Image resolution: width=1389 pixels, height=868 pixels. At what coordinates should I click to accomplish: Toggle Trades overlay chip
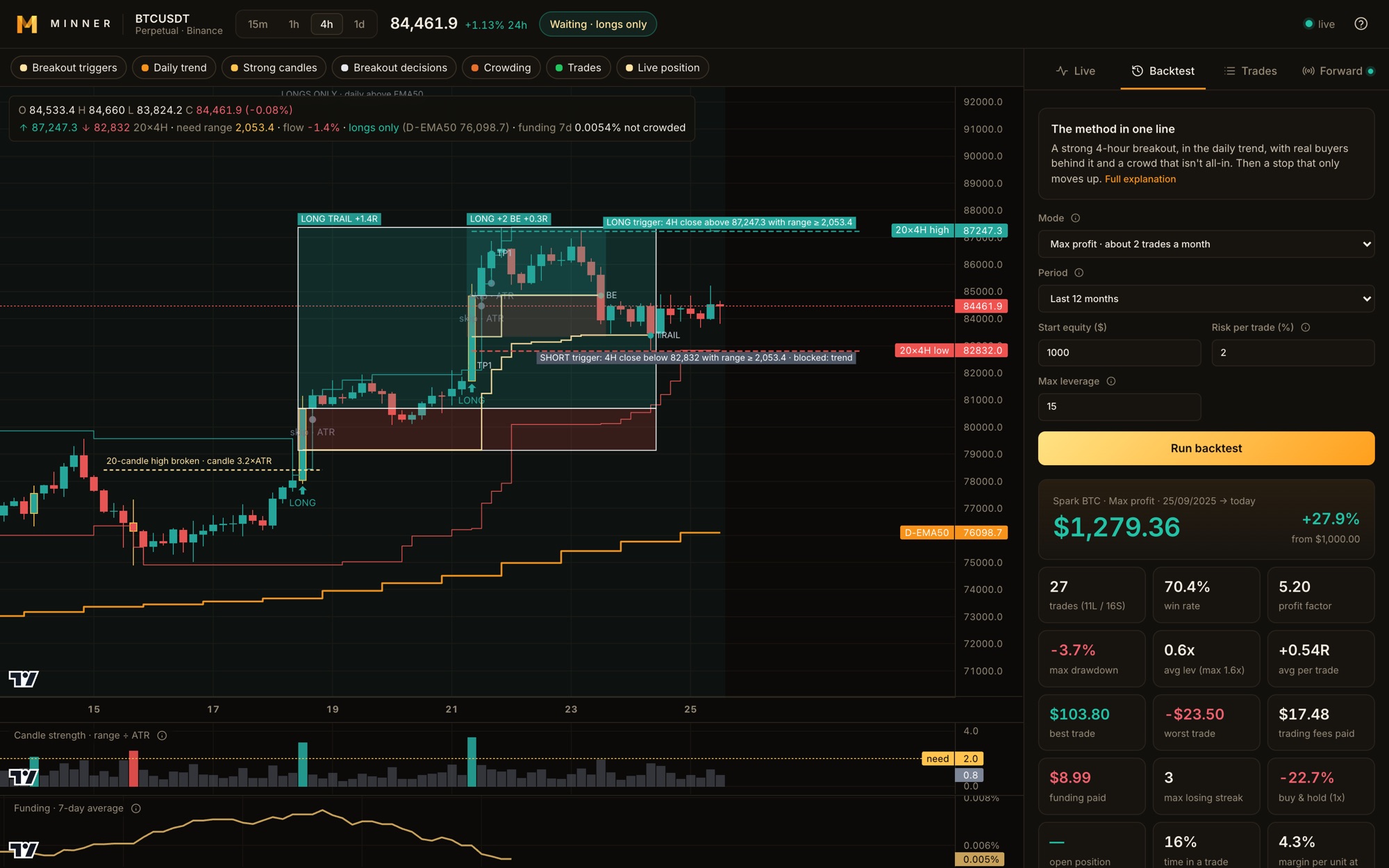(x=578, y=67)
